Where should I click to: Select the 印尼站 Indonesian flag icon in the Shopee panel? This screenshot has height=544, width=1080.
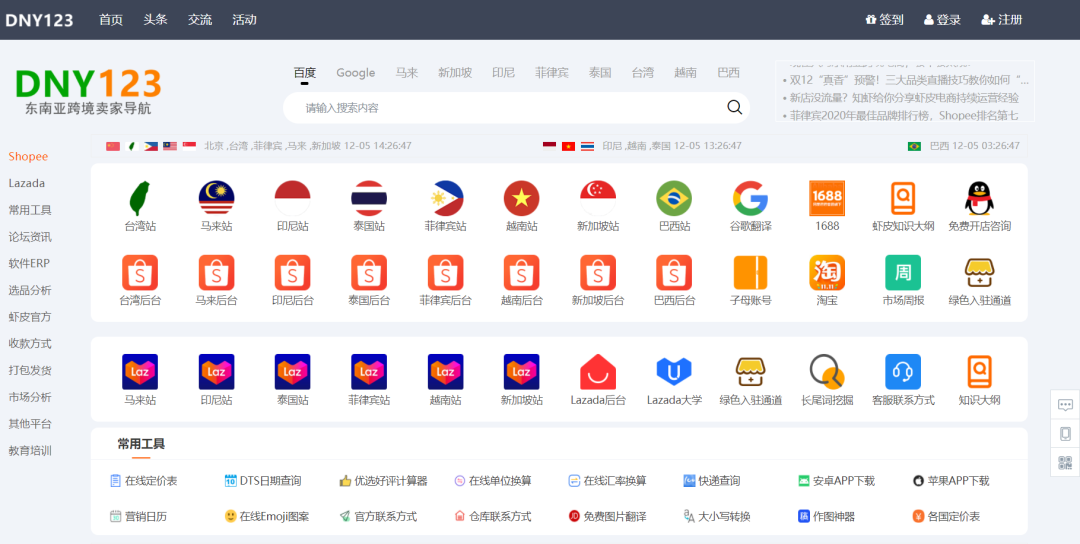(x=293, y=198)
